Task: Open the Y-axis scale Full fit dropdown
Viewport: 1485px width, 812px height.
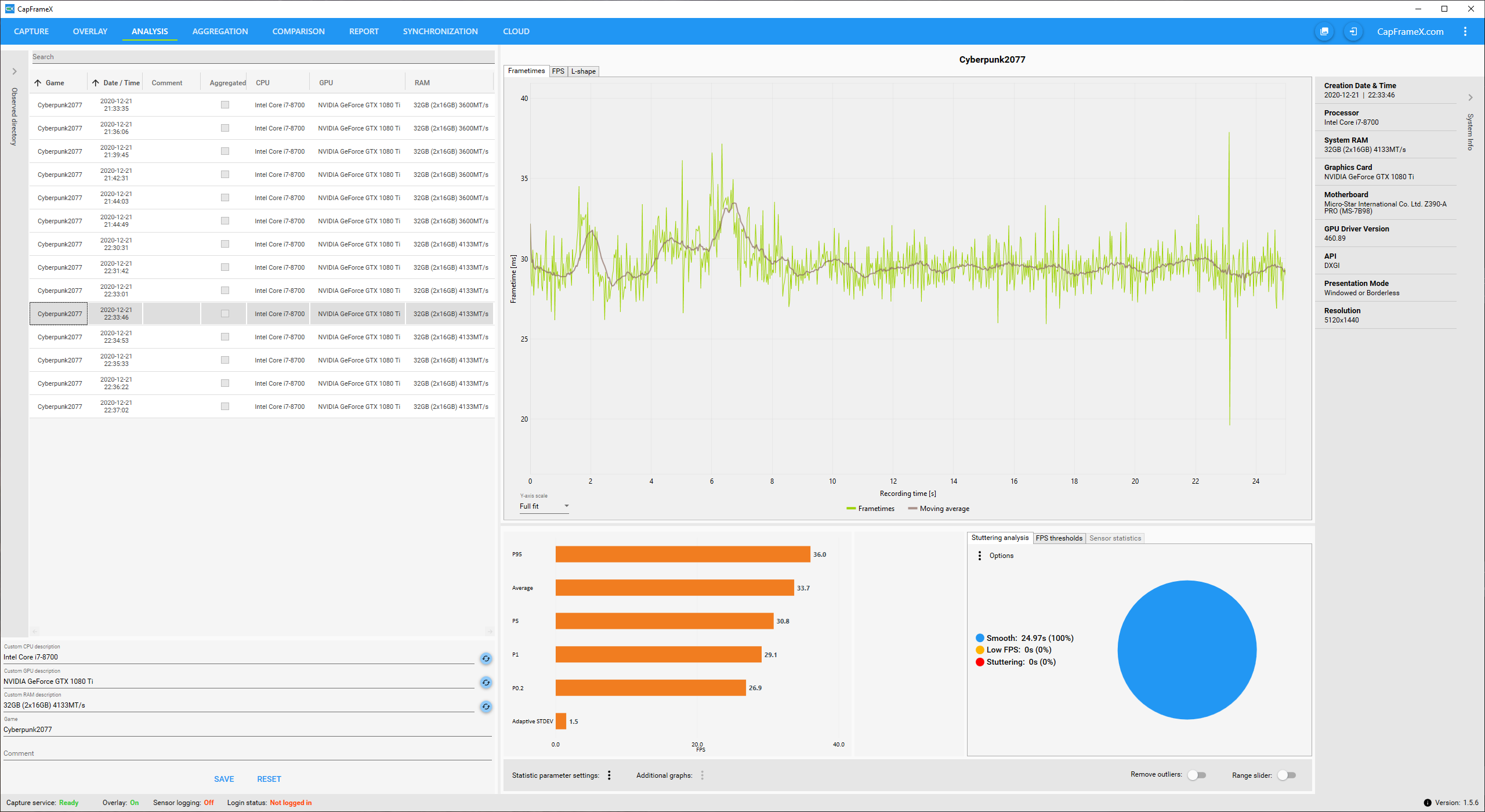Action: (x=544, y=506)
